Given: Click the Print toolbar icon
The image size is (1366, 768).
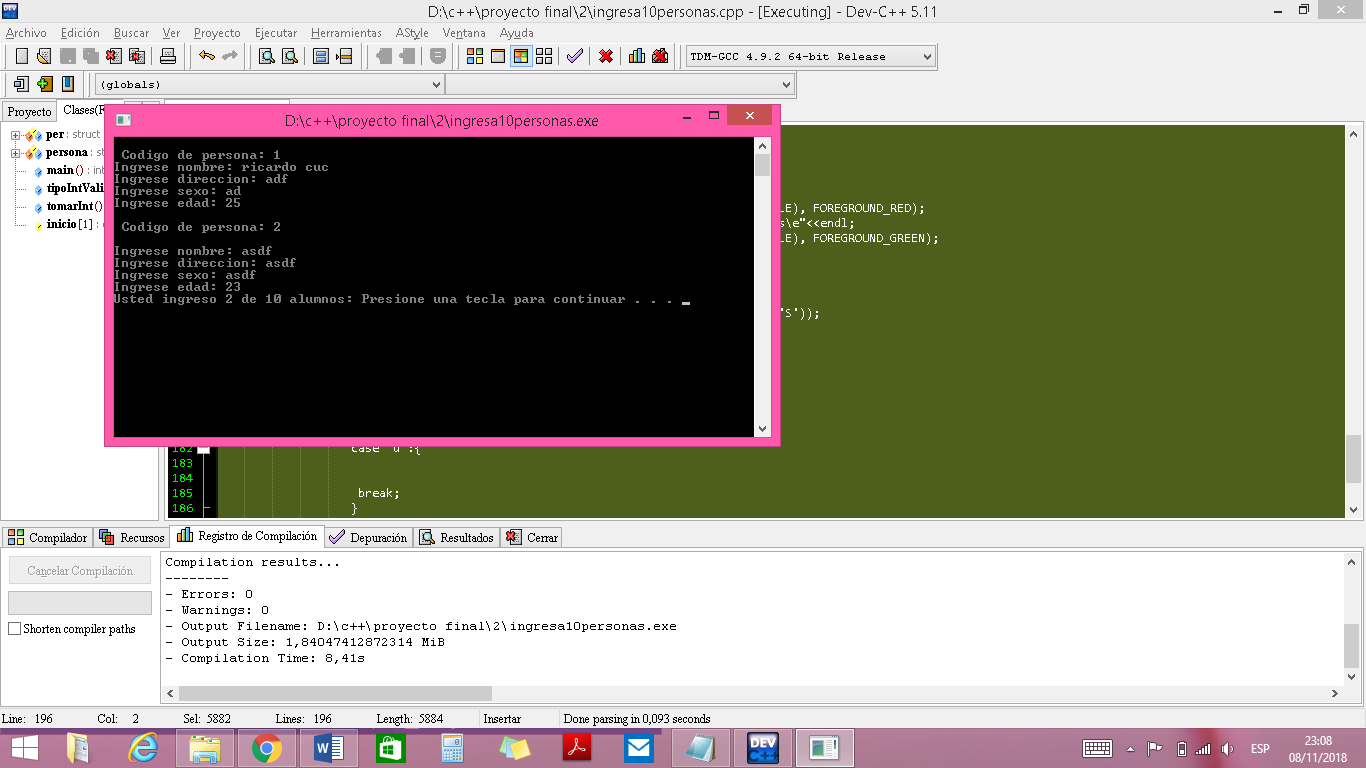Looking at the screenshot, I should pyautogui.click(x=169, y=56).
